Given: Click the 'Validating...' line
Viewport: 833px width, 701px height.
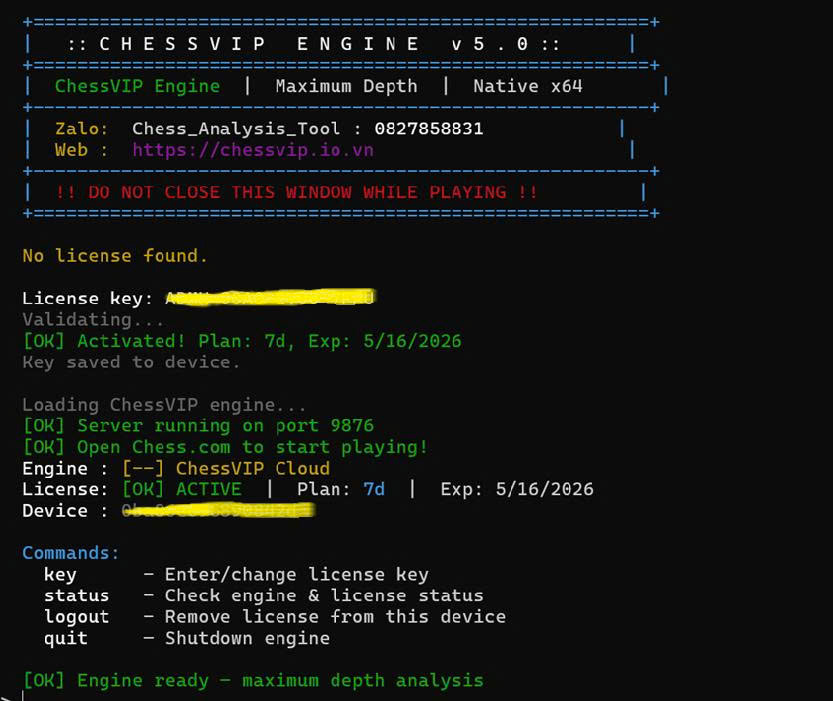Looking at the screenshot, I should (93, 320).
